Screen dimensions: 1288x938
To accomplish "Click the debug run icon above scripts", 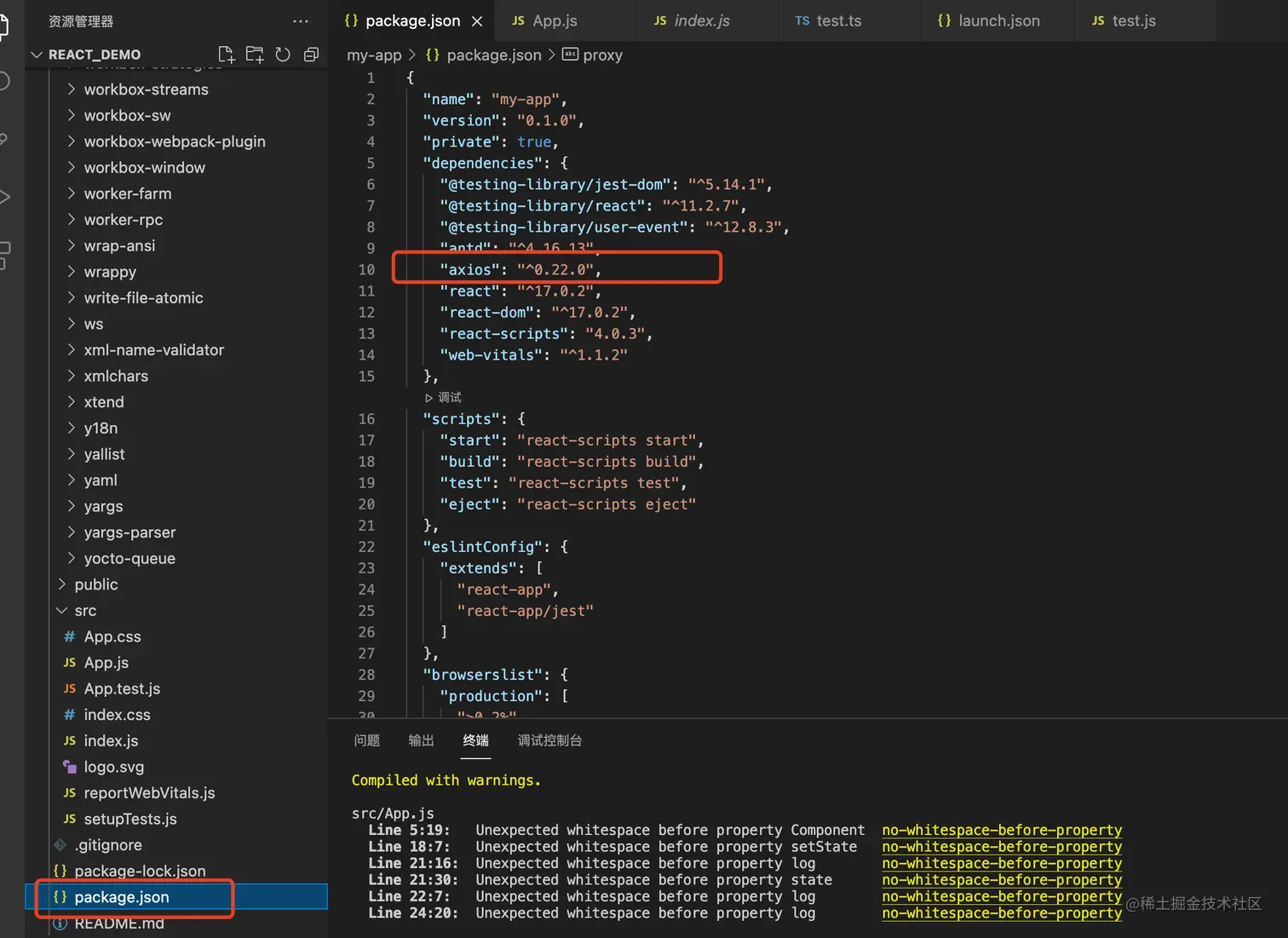I will coord(429,398).
